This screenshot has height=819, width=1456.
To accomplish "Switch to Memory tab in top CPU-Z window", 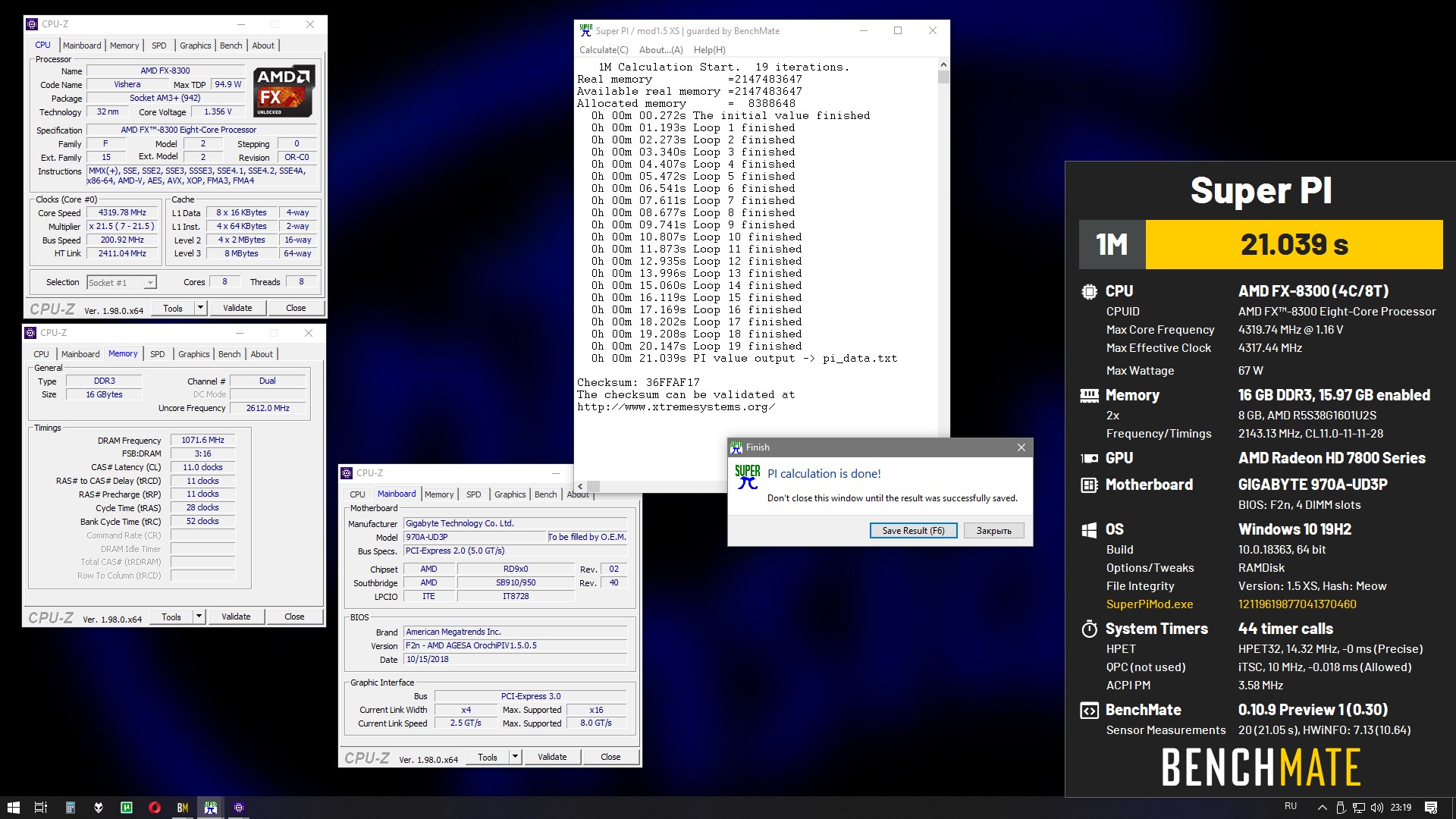I will [x=124, y=45].
